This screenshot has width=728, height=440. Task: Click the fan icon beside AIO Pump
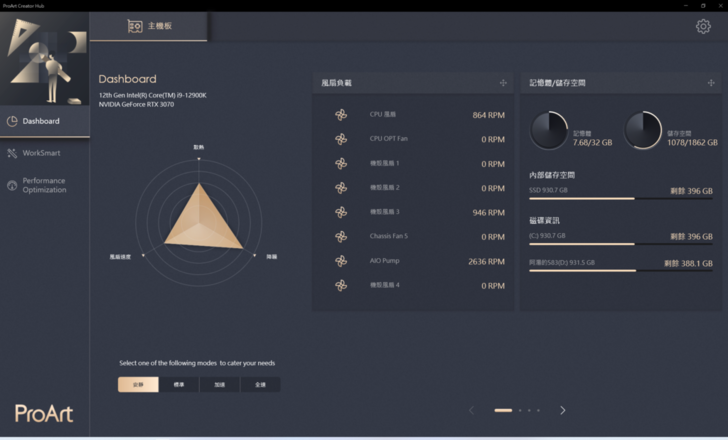tap(341, 261)
